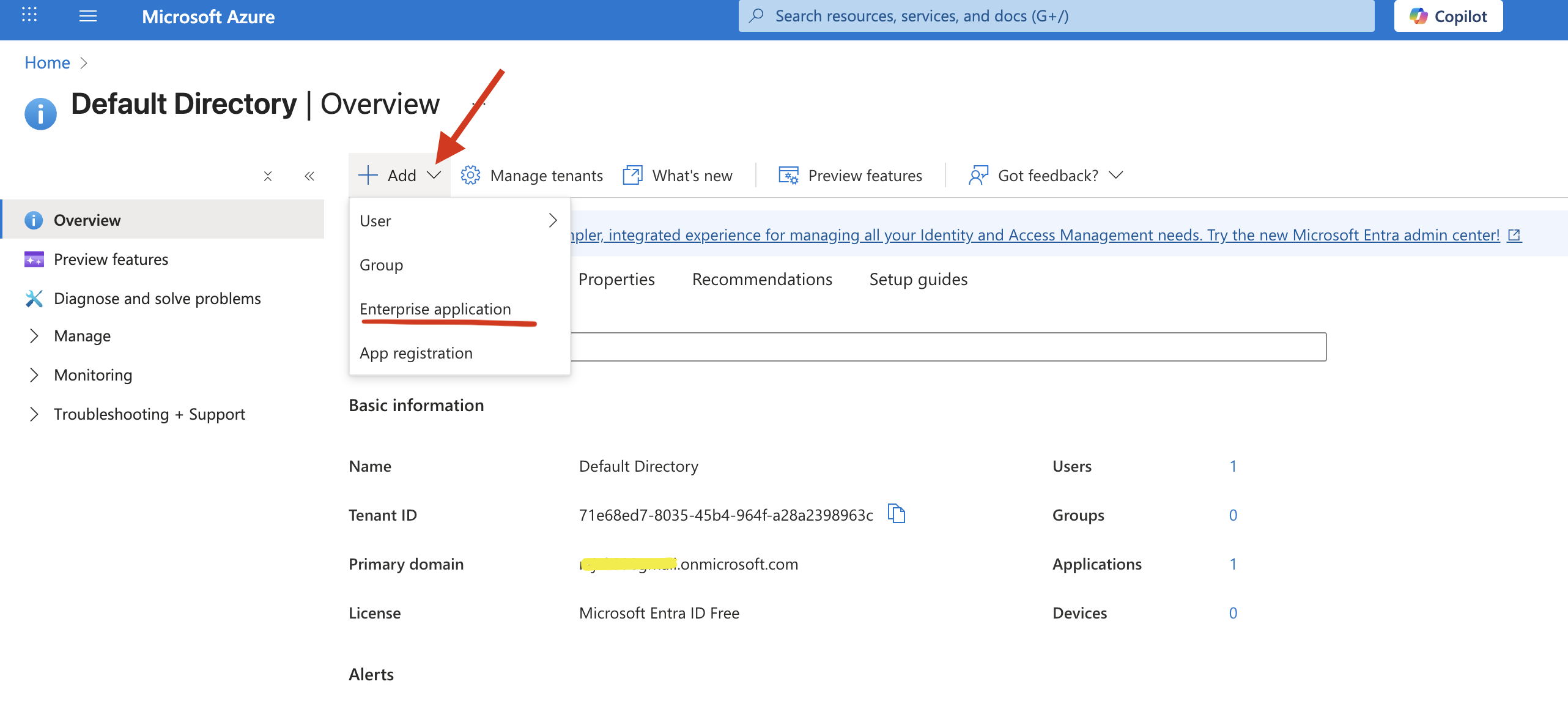
Task: Expand the Monitoring section
Action: (x=34, y=375)
